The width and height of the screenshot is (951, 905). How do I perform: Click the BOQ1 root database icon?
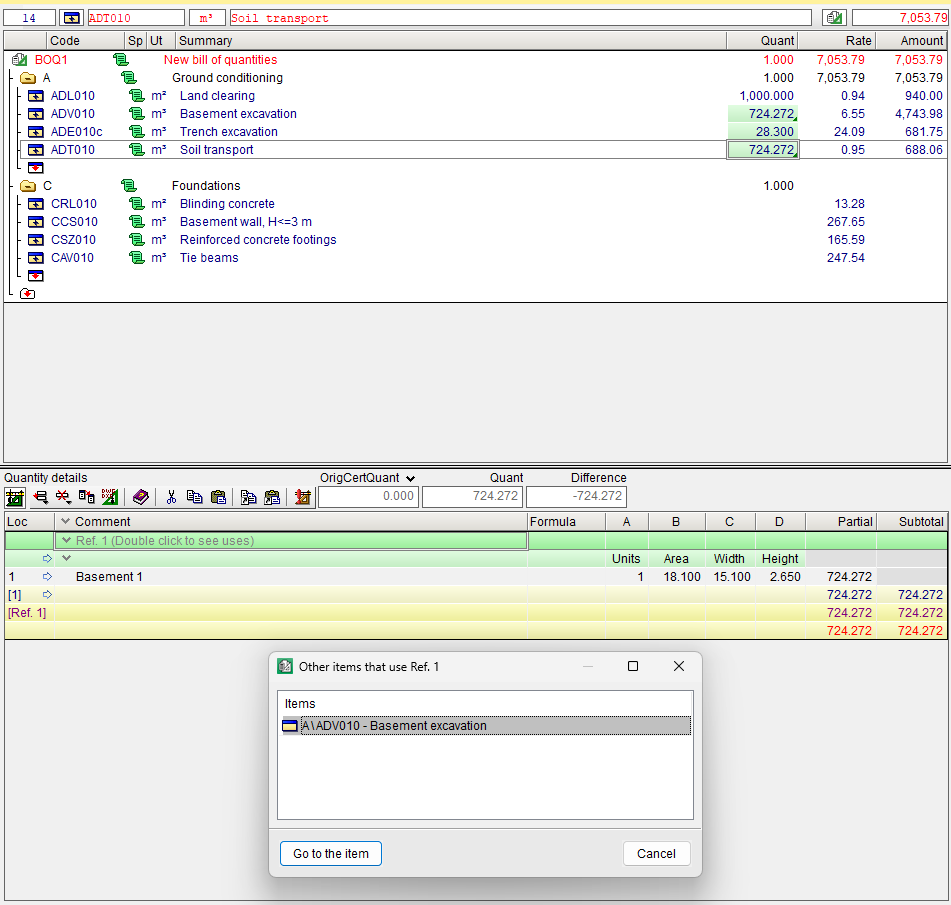coord(19,59)
